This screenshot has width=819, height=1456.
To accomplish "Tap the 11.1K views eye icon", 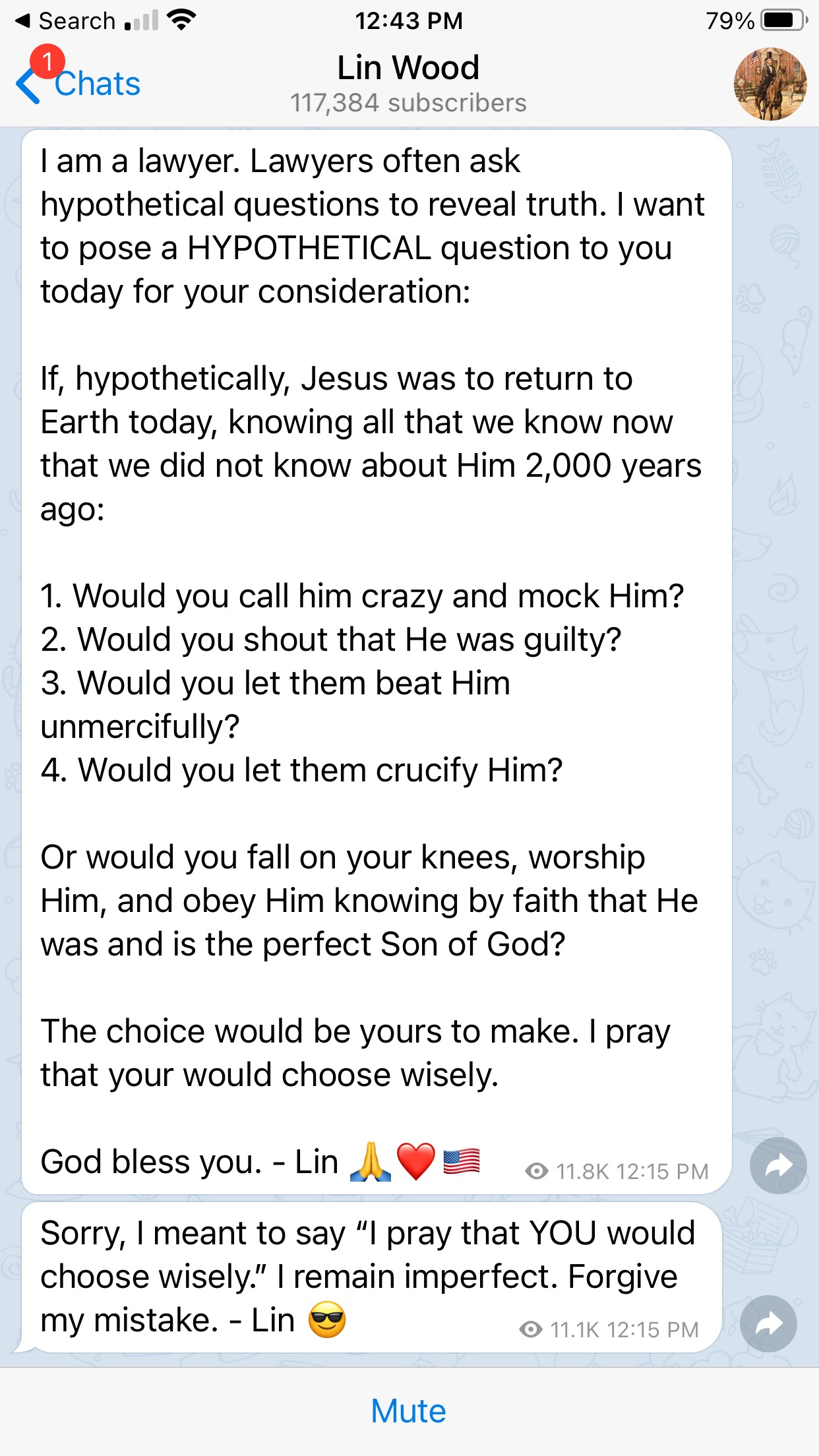I will coord(531,1329).
